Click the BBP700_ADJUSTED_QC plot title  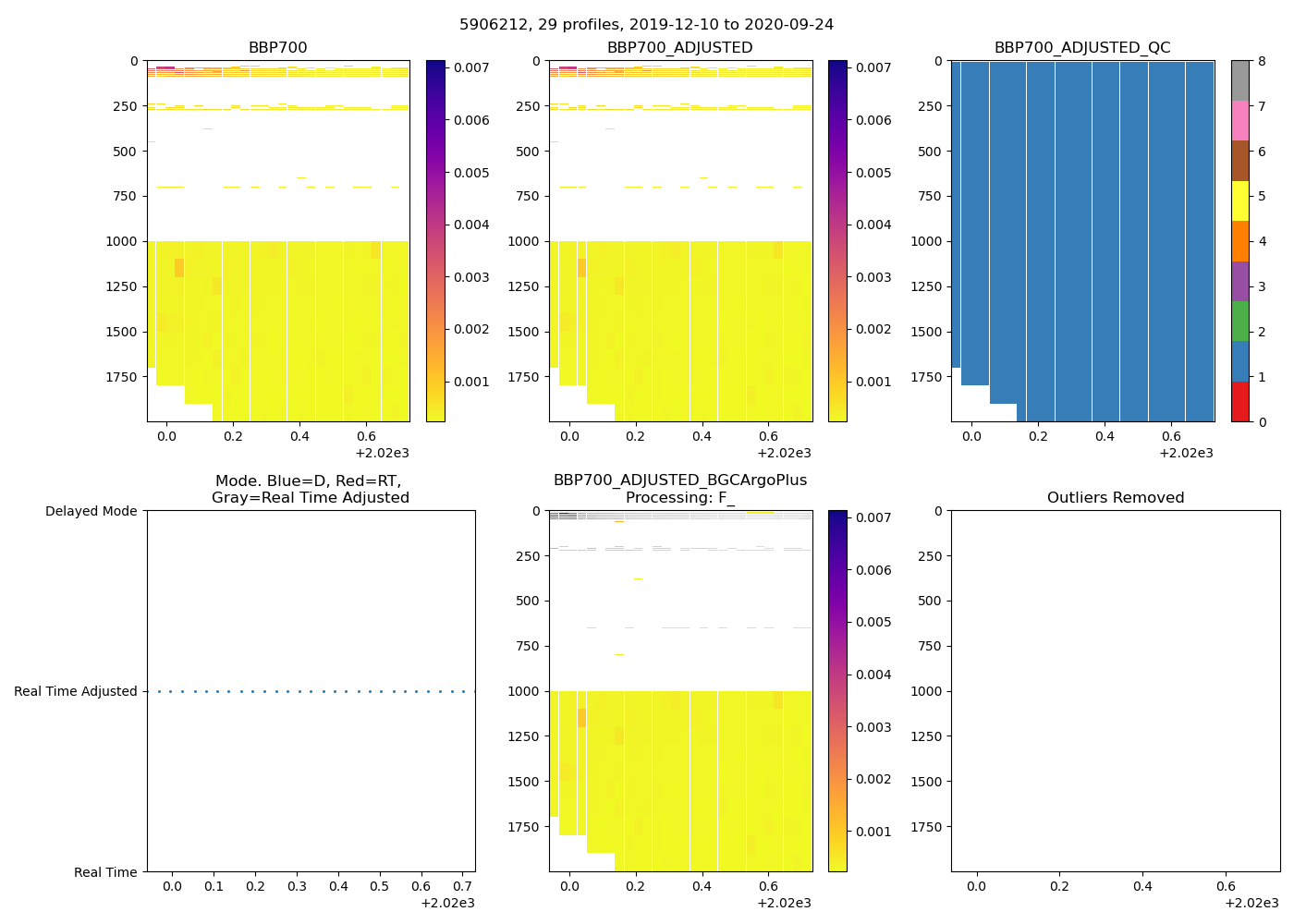[x=1081, y=48]
